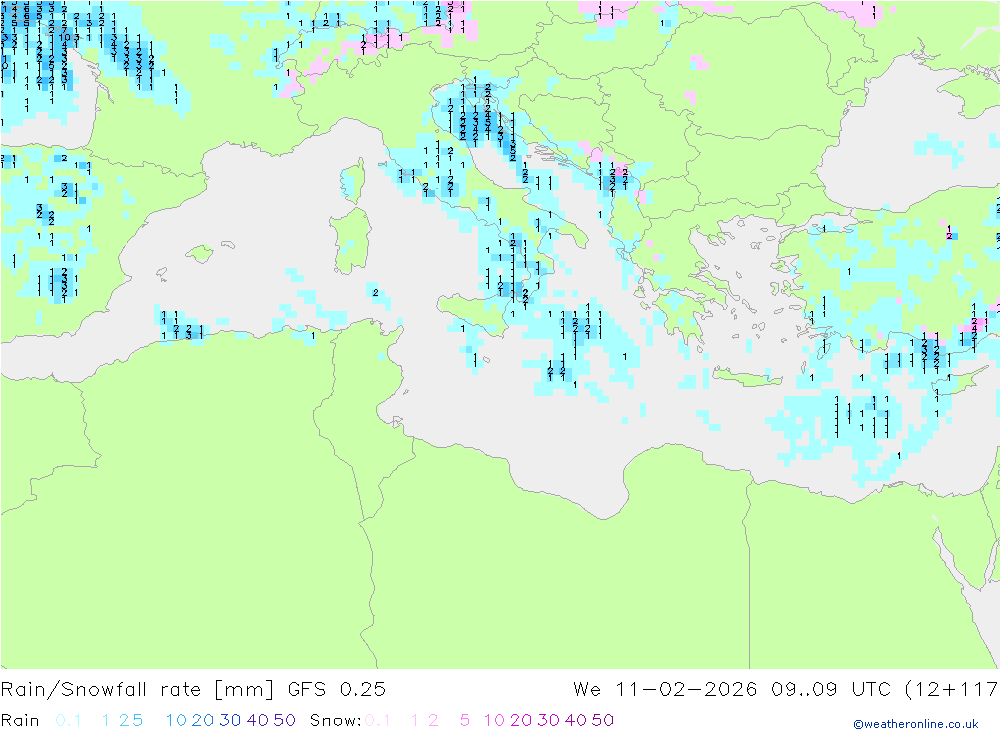Click the 'We 11-02-2026' date text
The height and width of the screenshot is (733, 1000).
(665, 690)
